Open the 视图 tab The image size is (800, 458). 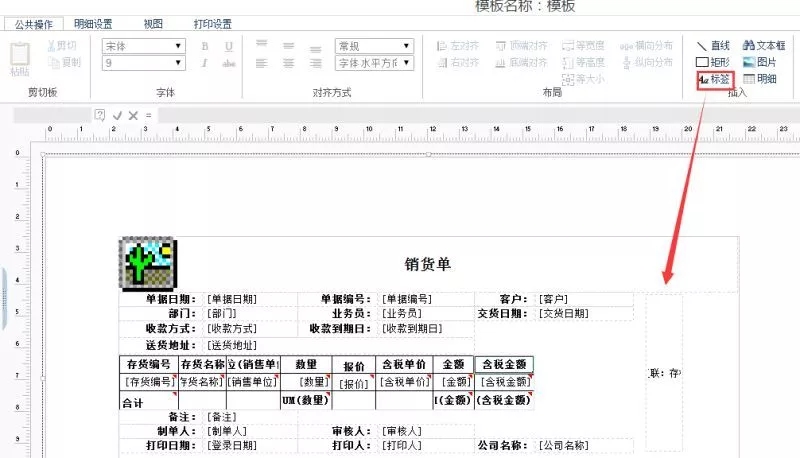[153, 24]
